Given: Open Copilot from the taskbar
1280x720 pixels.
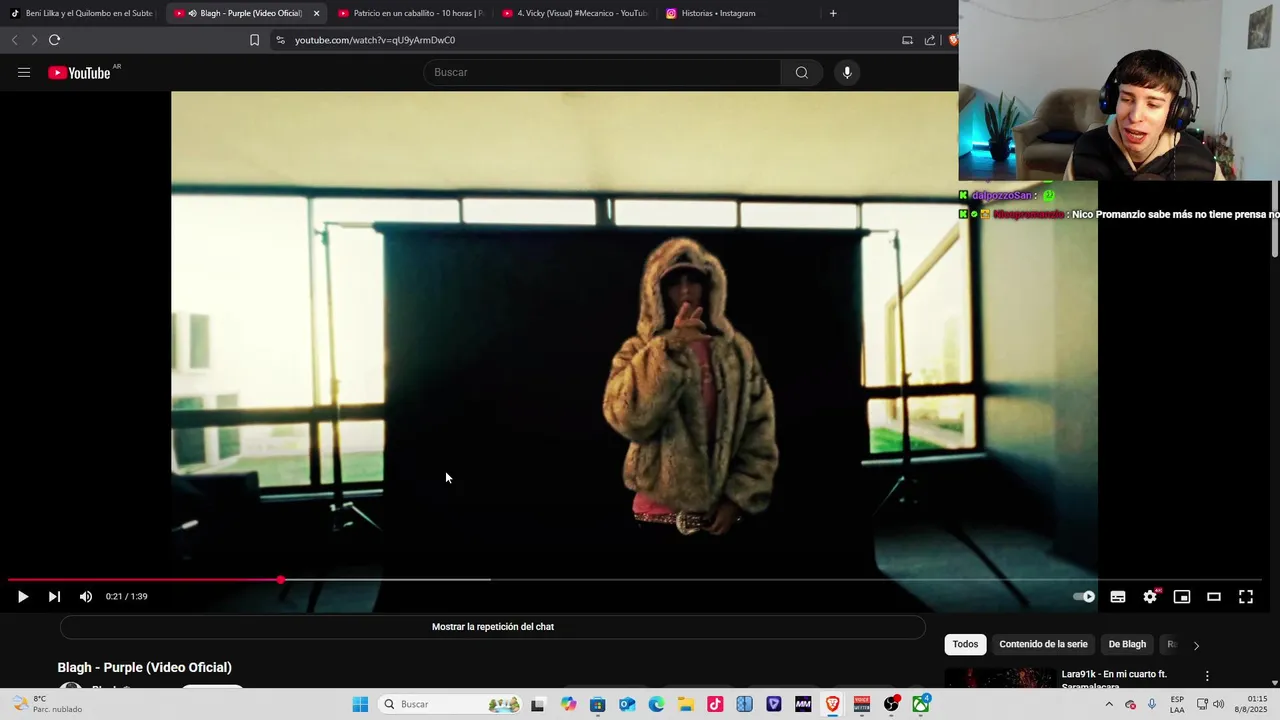Looking at the screenshot, I should coord(568,704).
